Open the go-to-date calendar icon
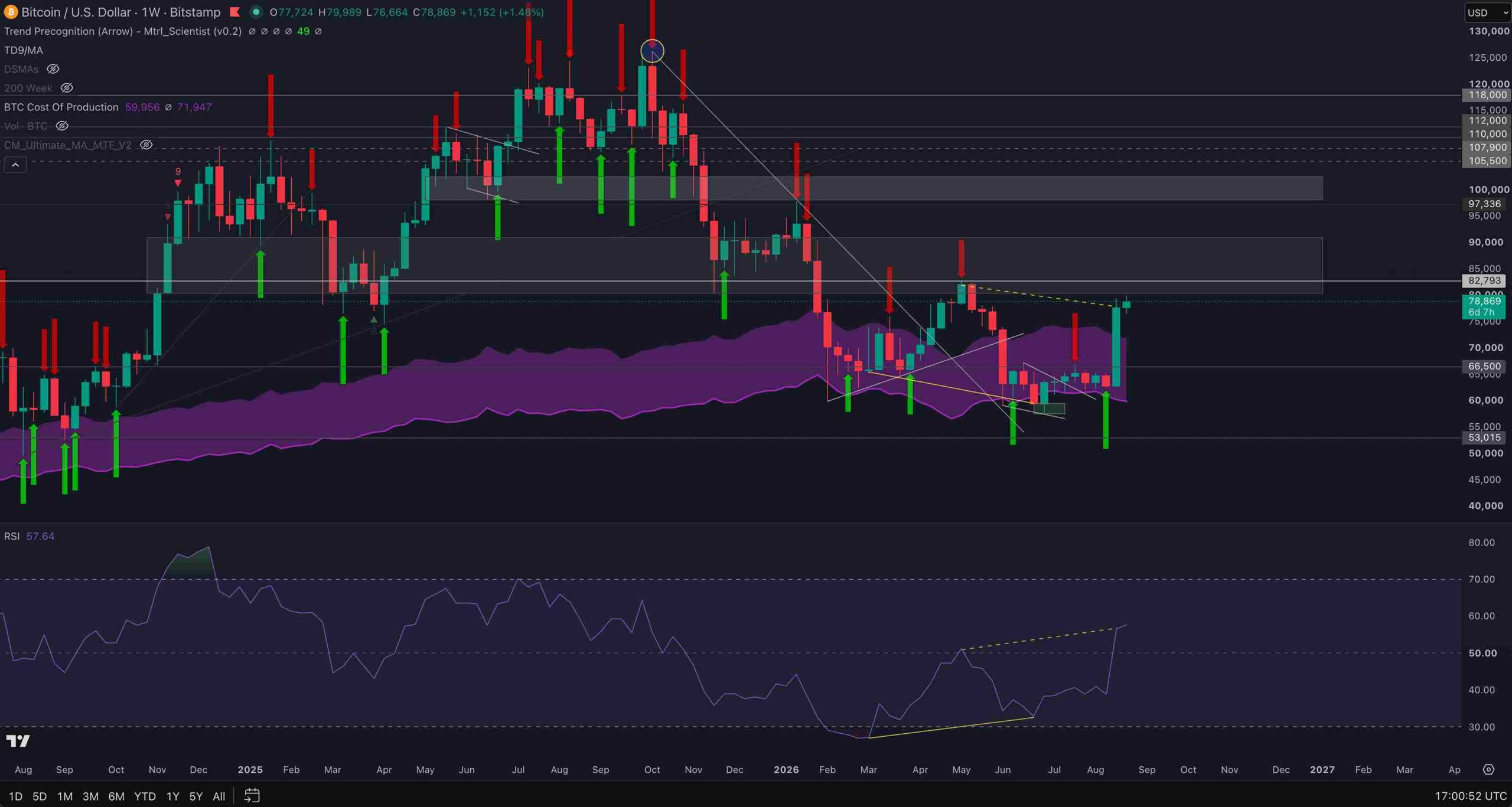This screenshot has width=1512, height=807. click(x=252, y=796)
